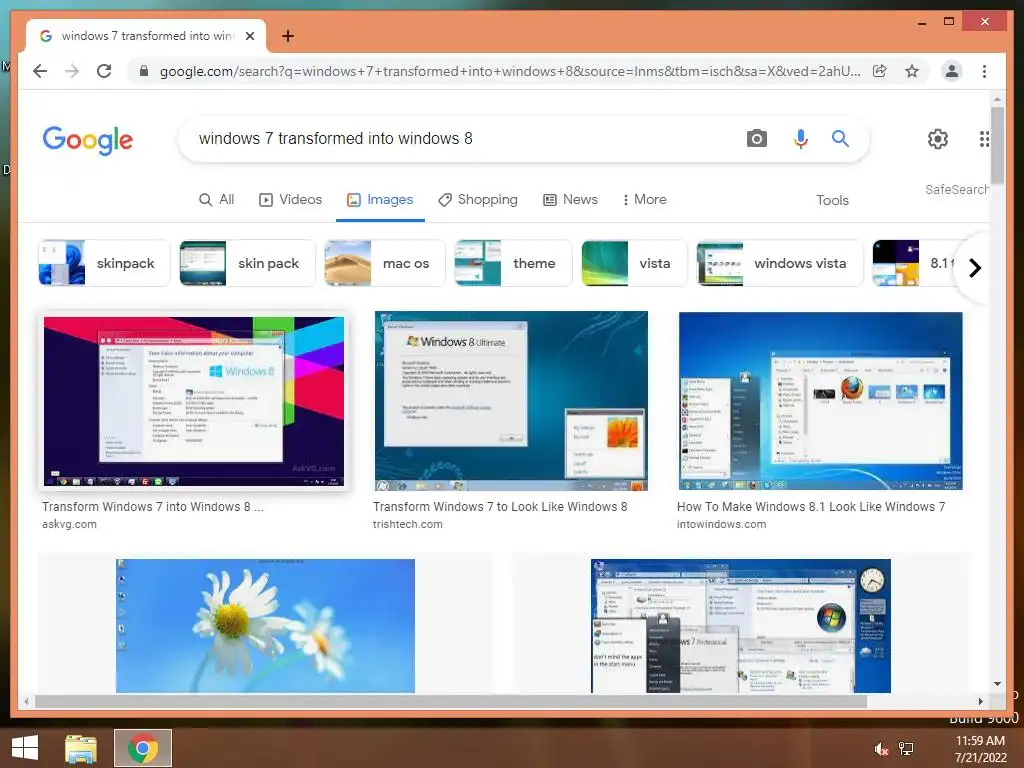Open the Shopping tab

pyautogui.click(x=477, y=199)
